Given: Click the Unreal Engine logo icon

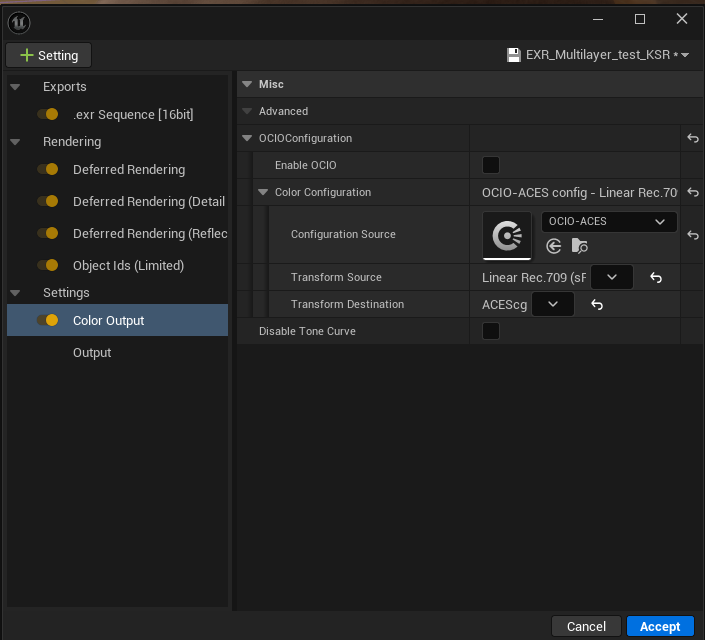Looking at the screenshot, I should 18,23.
